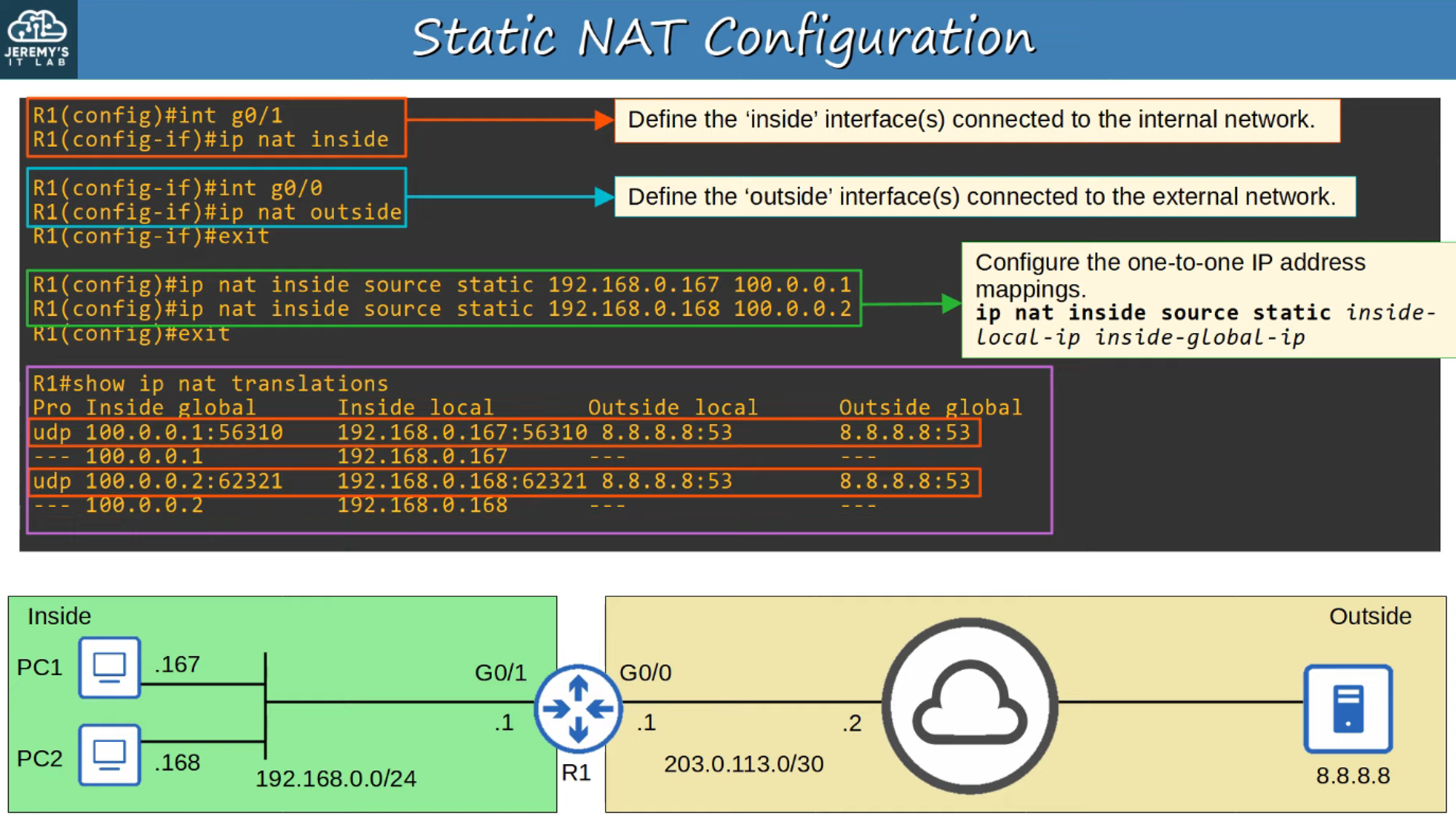Click the static mapping for 192.168.0.167

tap(442, 285)
